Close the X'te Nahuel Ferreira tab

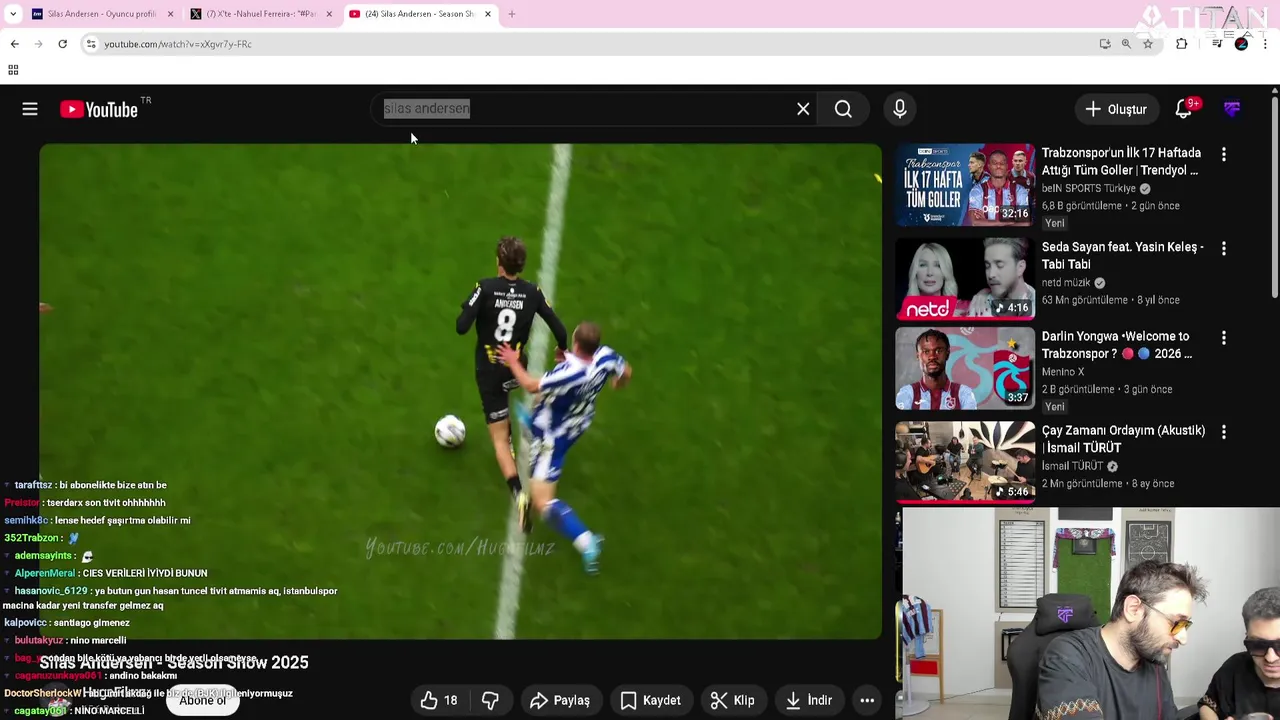tap(329, 14)
